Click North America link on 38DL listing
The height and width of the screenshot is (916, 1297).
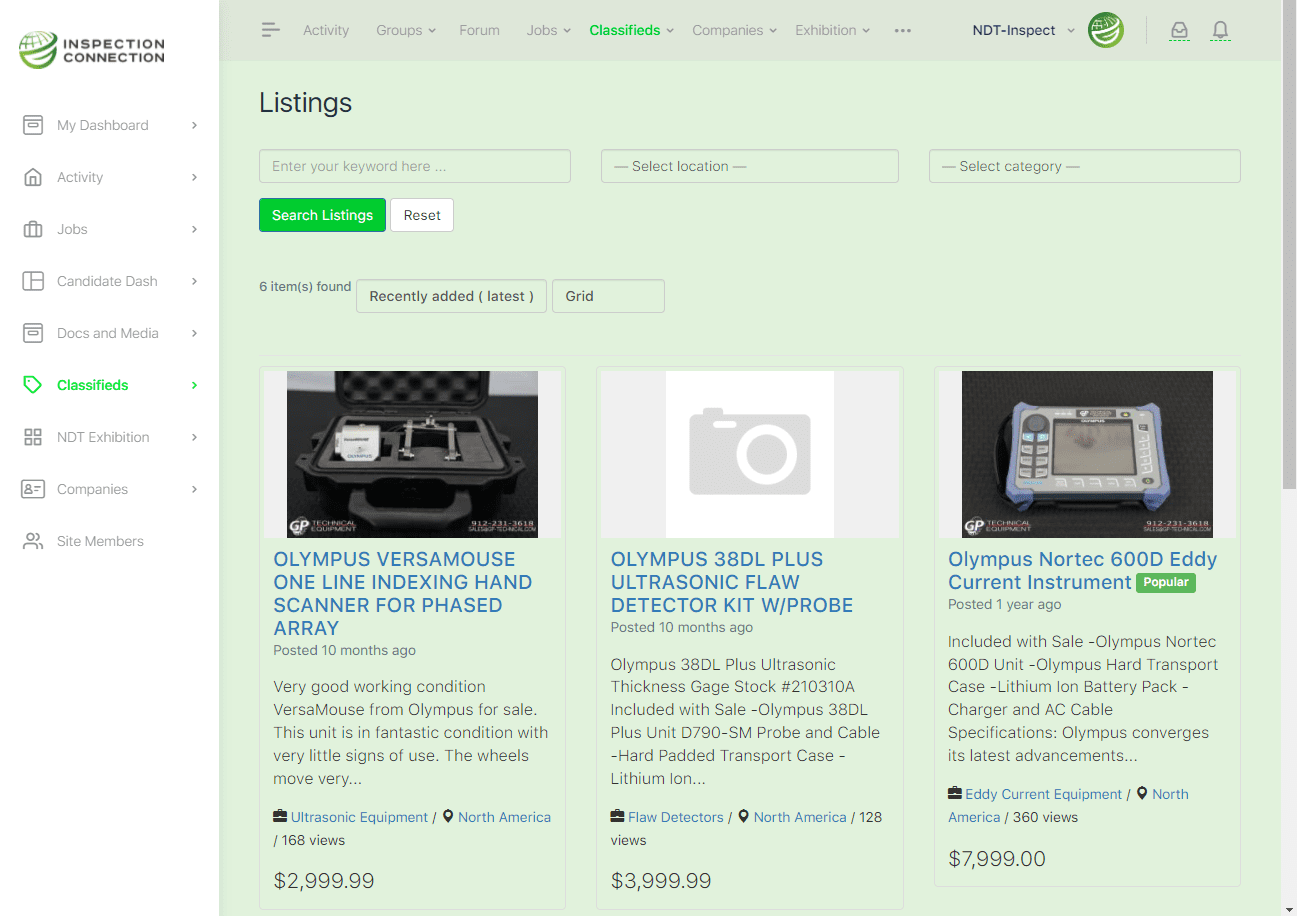(x=800, y=817)
